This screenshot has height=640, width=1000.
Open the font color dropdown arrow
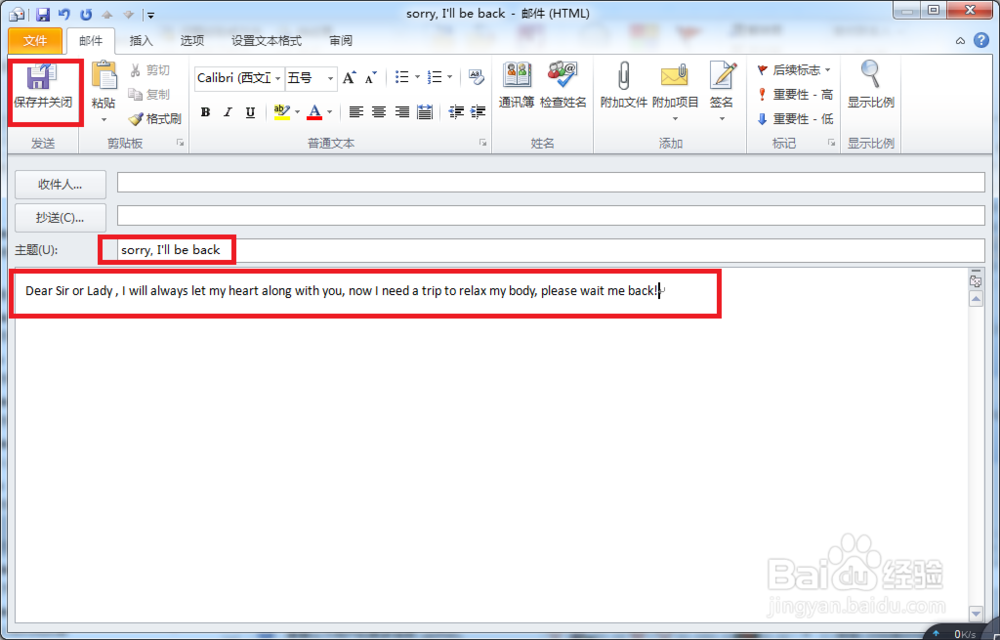pyautogui.click(x=330, y=112)
